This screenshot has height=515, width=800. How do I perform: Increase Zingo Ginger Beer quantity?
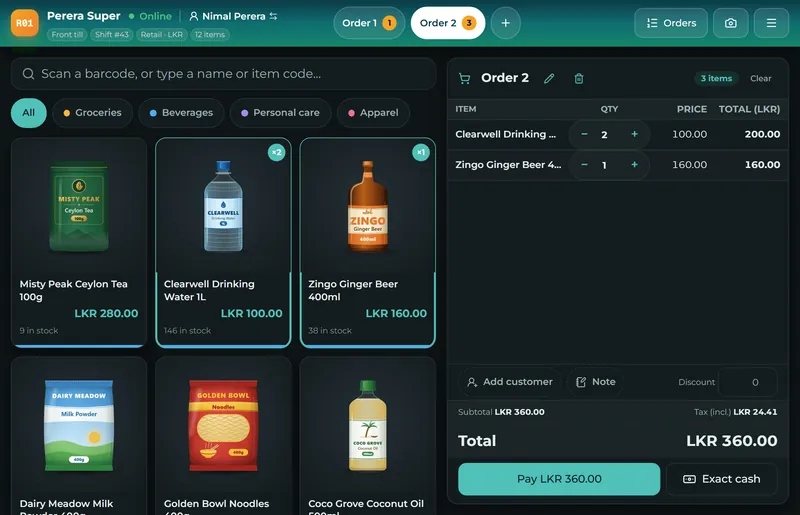(634, 165)
